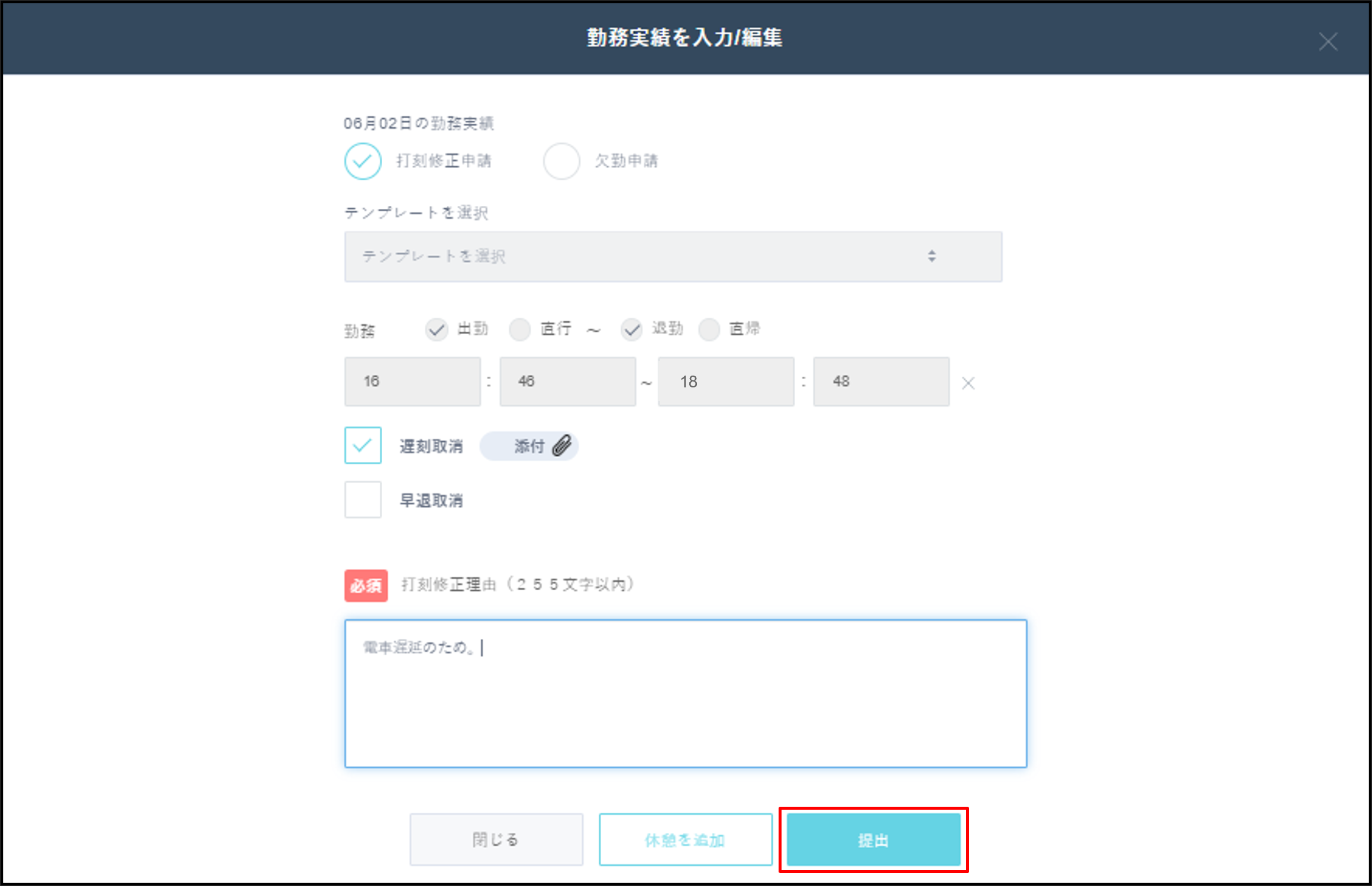Uncheck the 遅刻取消 checkbox
1372x886 pixels.
tap(362, 445)
